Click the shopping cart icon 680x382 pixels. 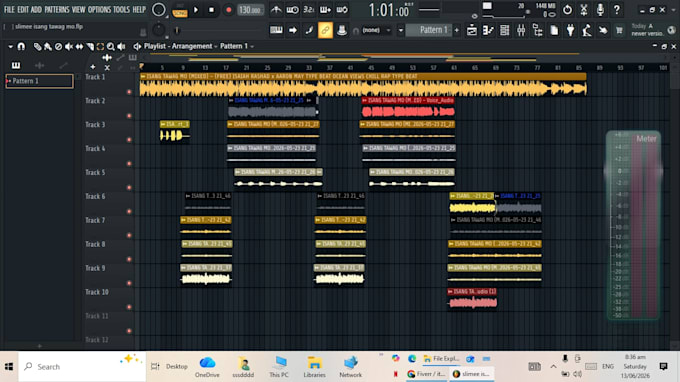619,30
